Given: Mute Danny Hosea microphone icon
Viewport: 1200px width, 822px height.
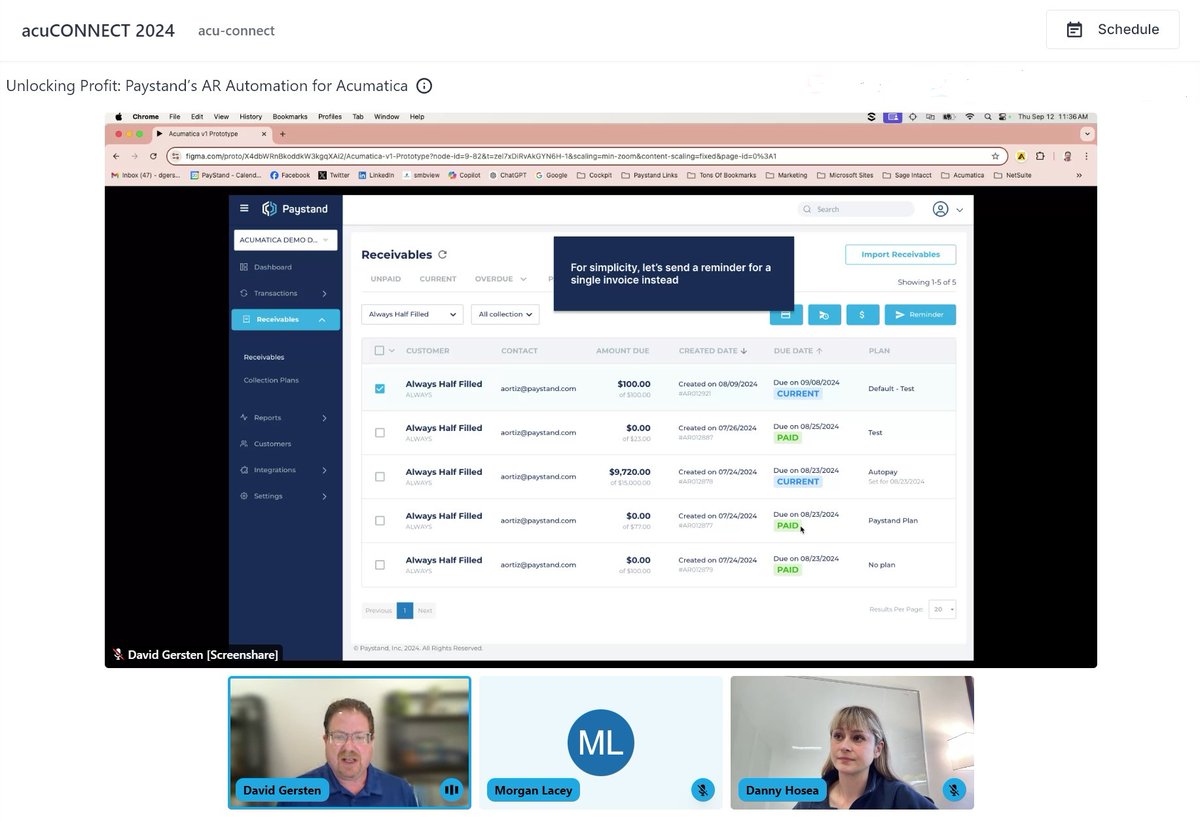Looking at the screenshot, I should [954, 790].
